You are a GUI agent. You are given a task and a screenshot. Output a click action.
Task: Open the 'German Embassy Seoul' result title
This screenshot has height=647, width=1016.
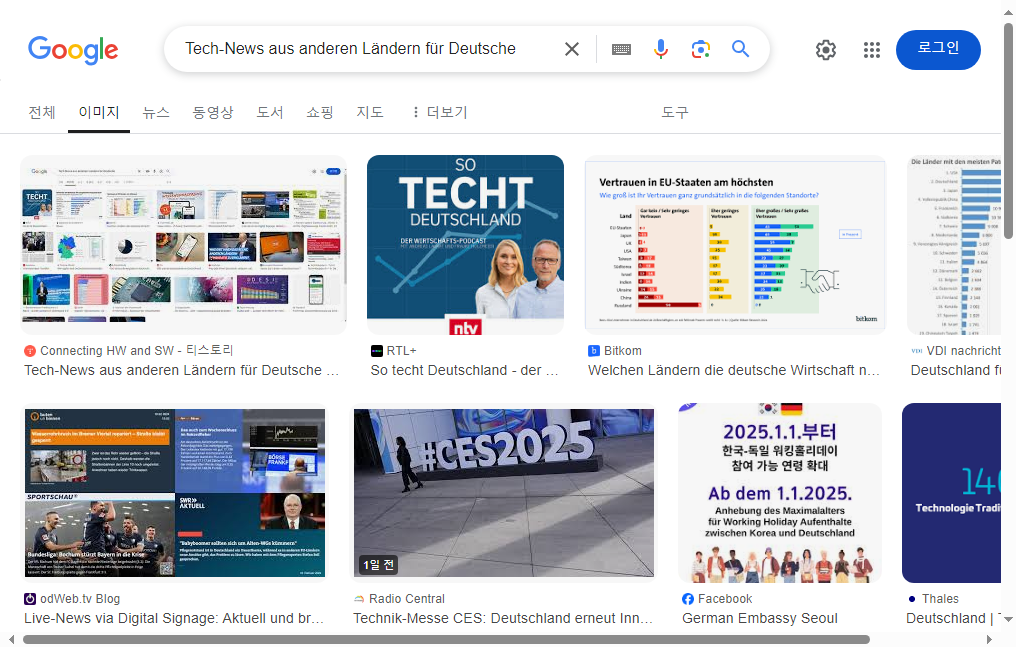pos(759,619)
